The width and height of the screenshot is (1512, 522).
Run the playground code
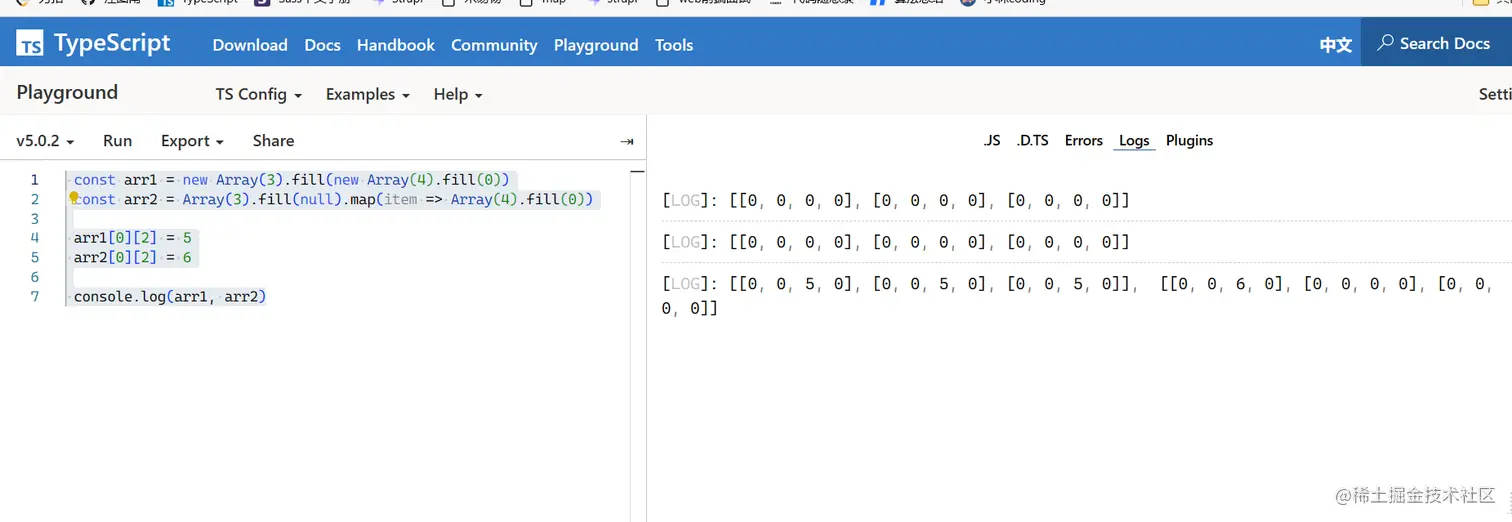[118, 141]
